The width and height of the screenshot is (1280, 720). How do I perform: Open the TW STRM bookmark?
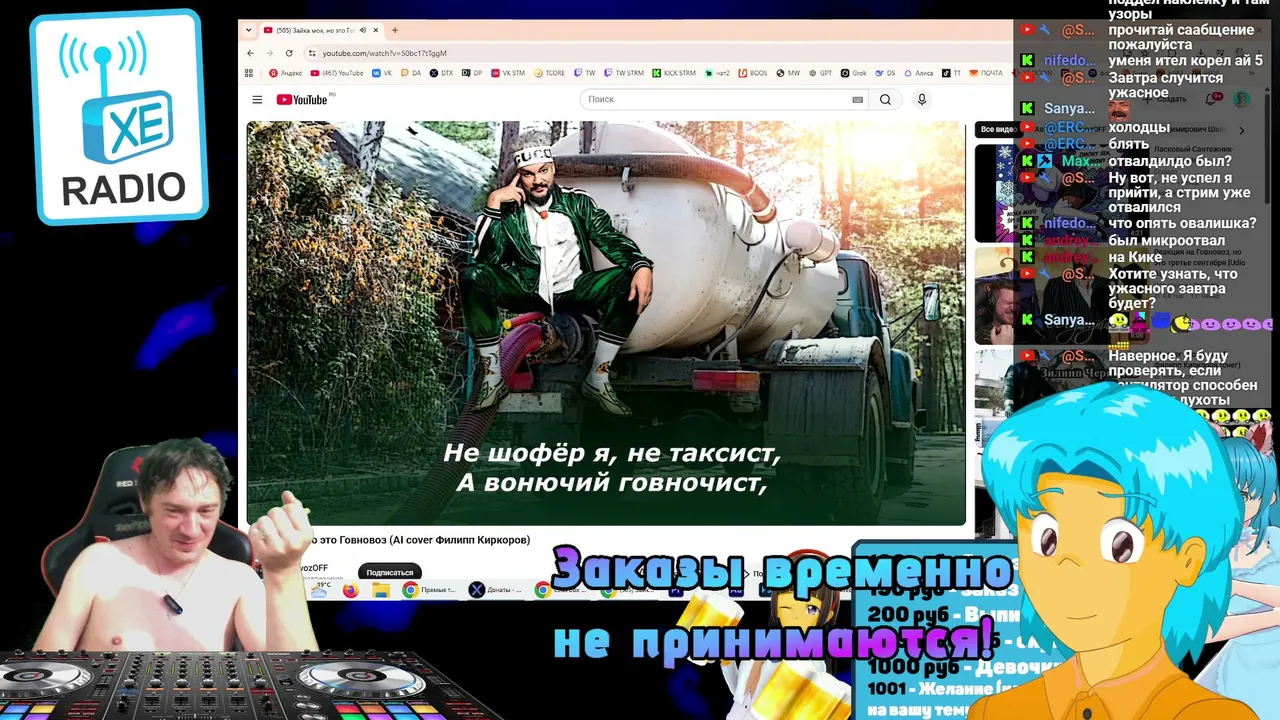(x=624, y=73)
